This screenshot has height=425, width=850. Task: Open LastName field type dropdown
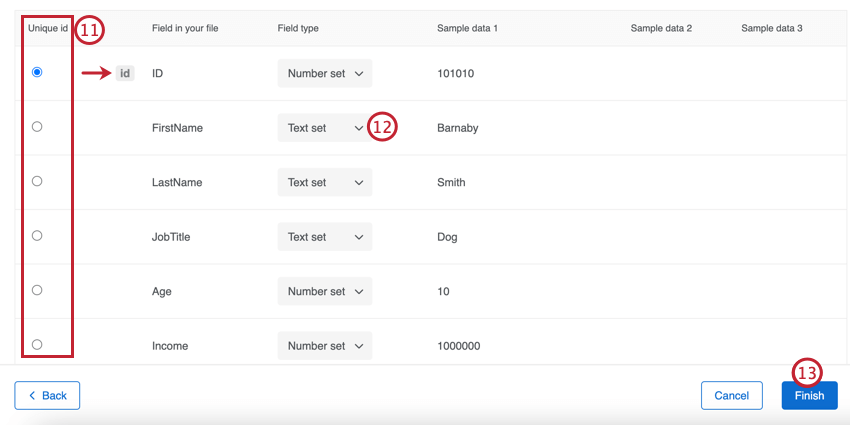click(324, 182)
